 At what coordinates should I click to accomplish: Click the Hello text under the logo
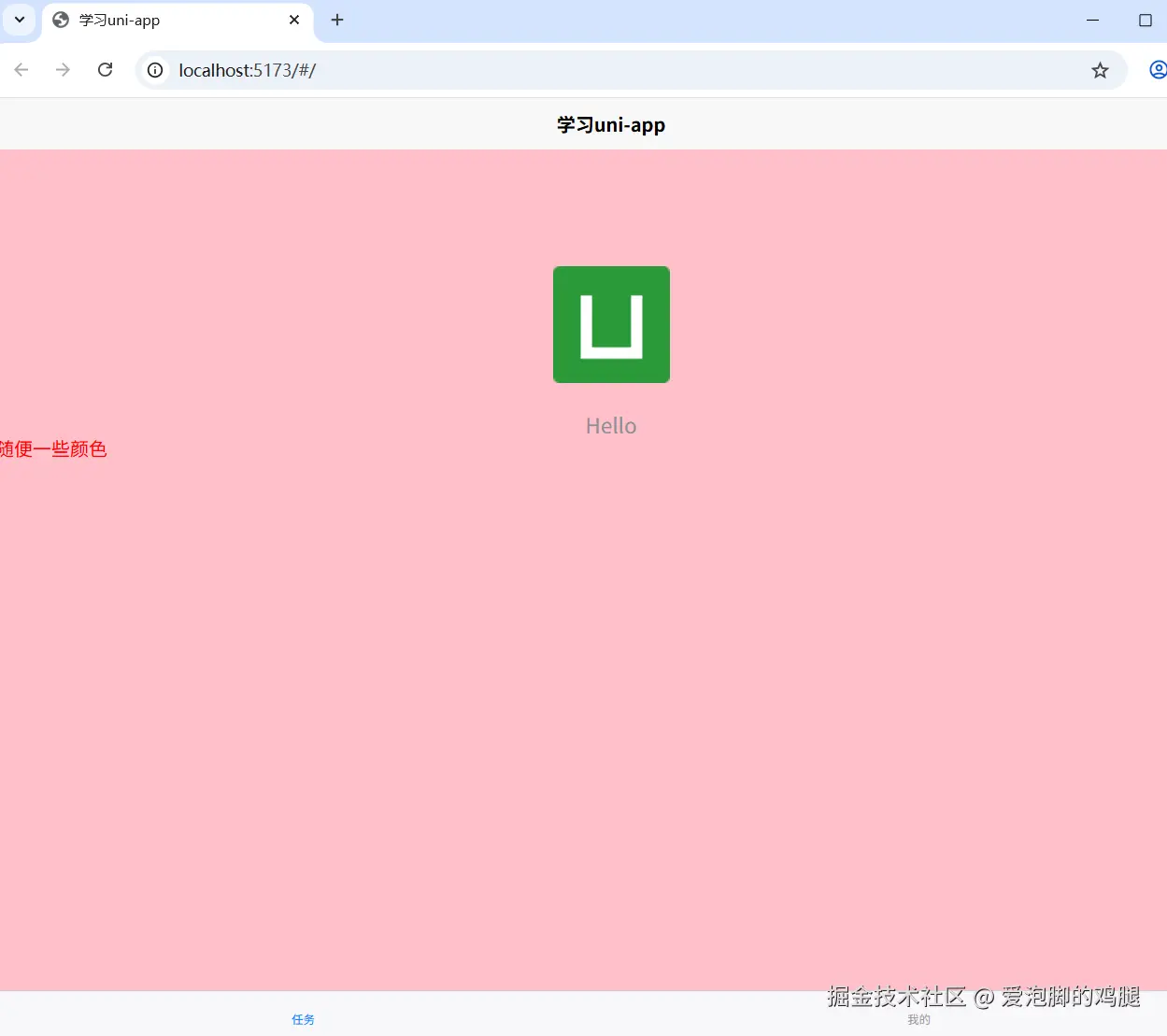[x=611, y=426]
